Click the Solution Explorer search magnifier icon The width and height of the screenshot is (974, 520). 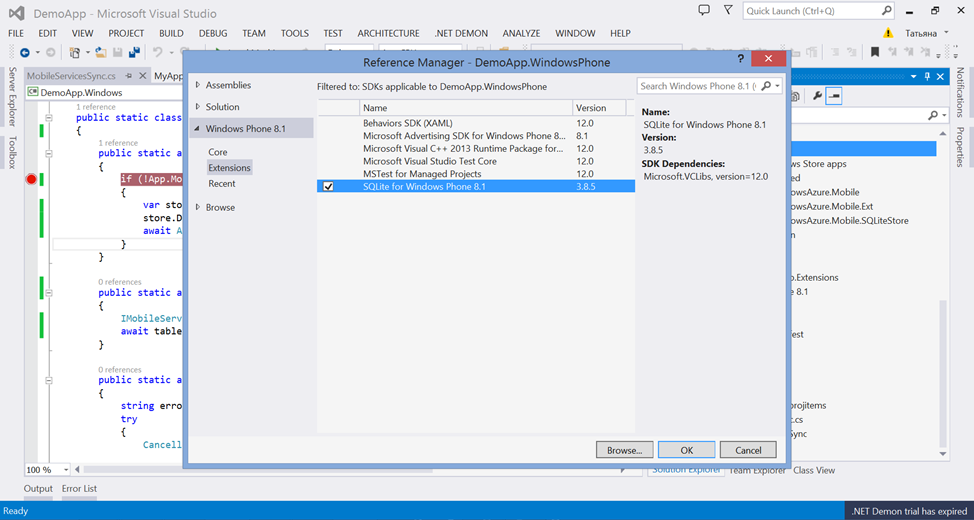[x=932, y=115]
